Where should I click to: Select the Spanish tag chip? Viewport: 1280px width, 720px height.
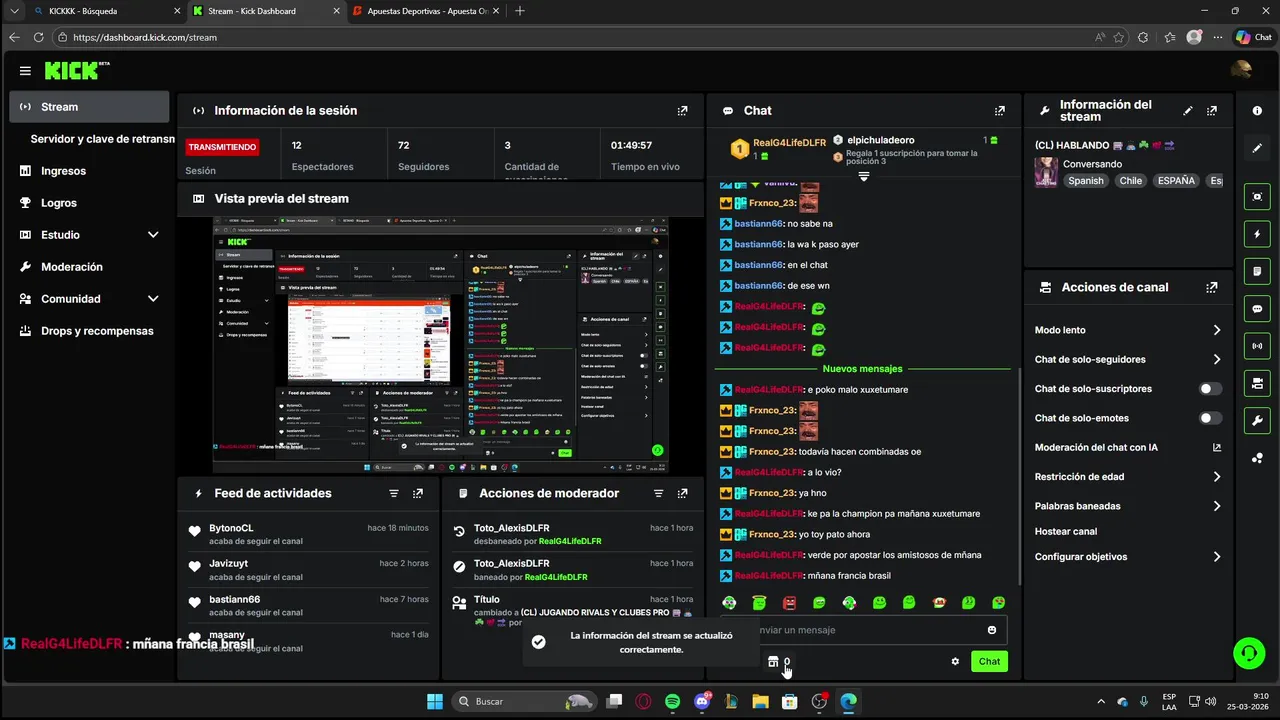coord(1085,181)
